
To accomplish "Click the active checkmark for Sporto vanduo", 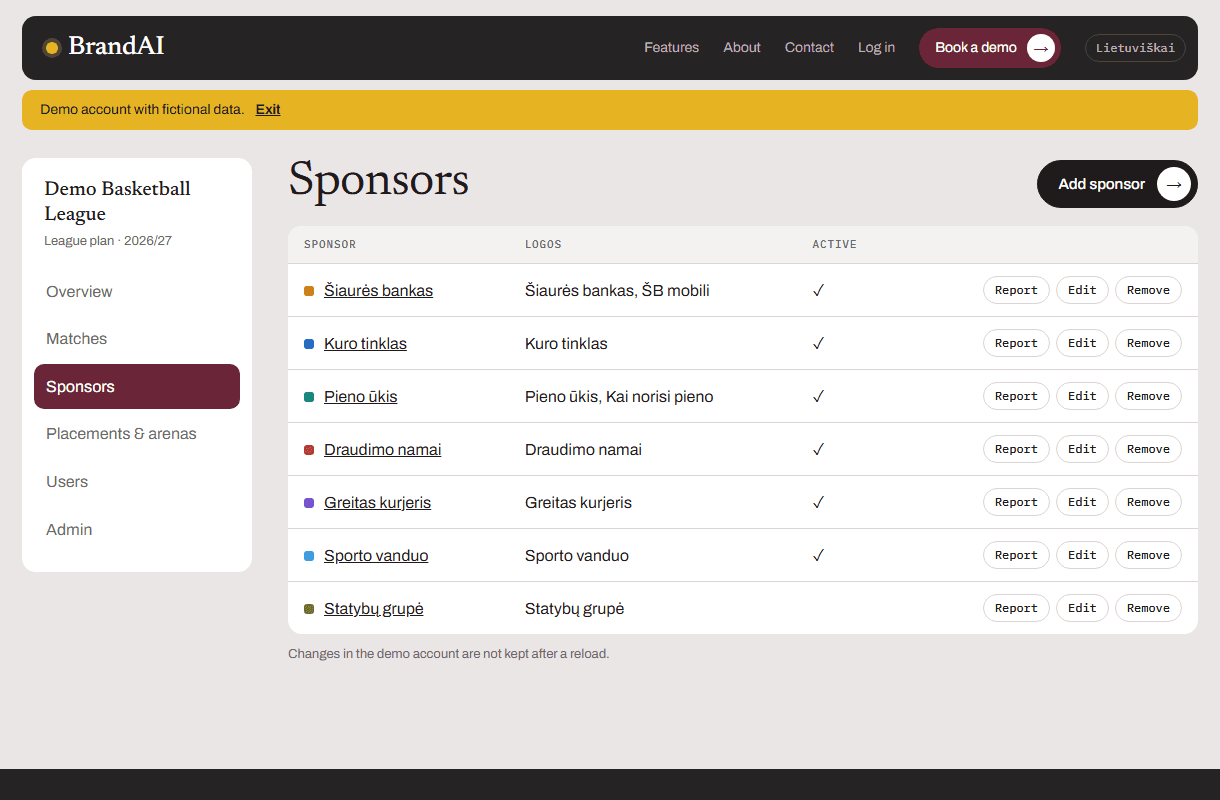I will [818, 555].
